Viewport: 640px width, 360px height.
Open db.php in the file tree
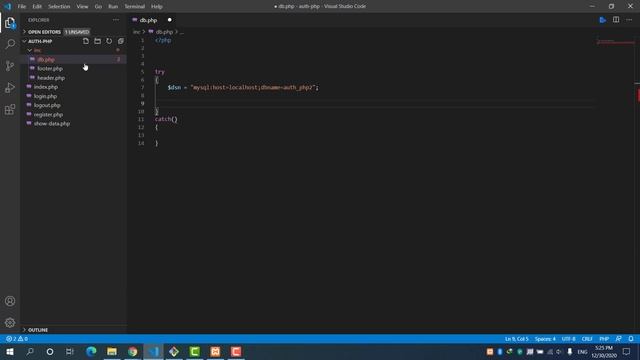(x=46, y=60)
